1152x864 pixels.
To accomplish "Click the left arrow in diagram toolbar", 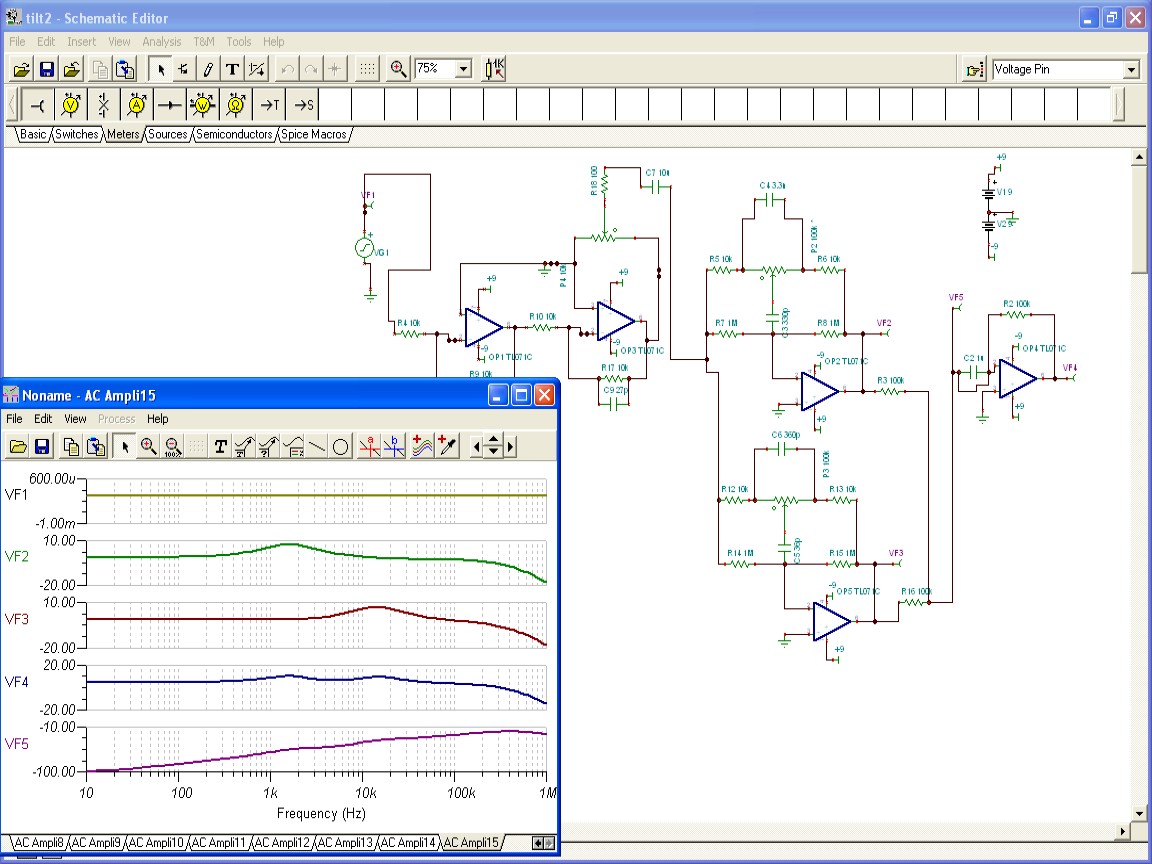I will pos(476,446).
